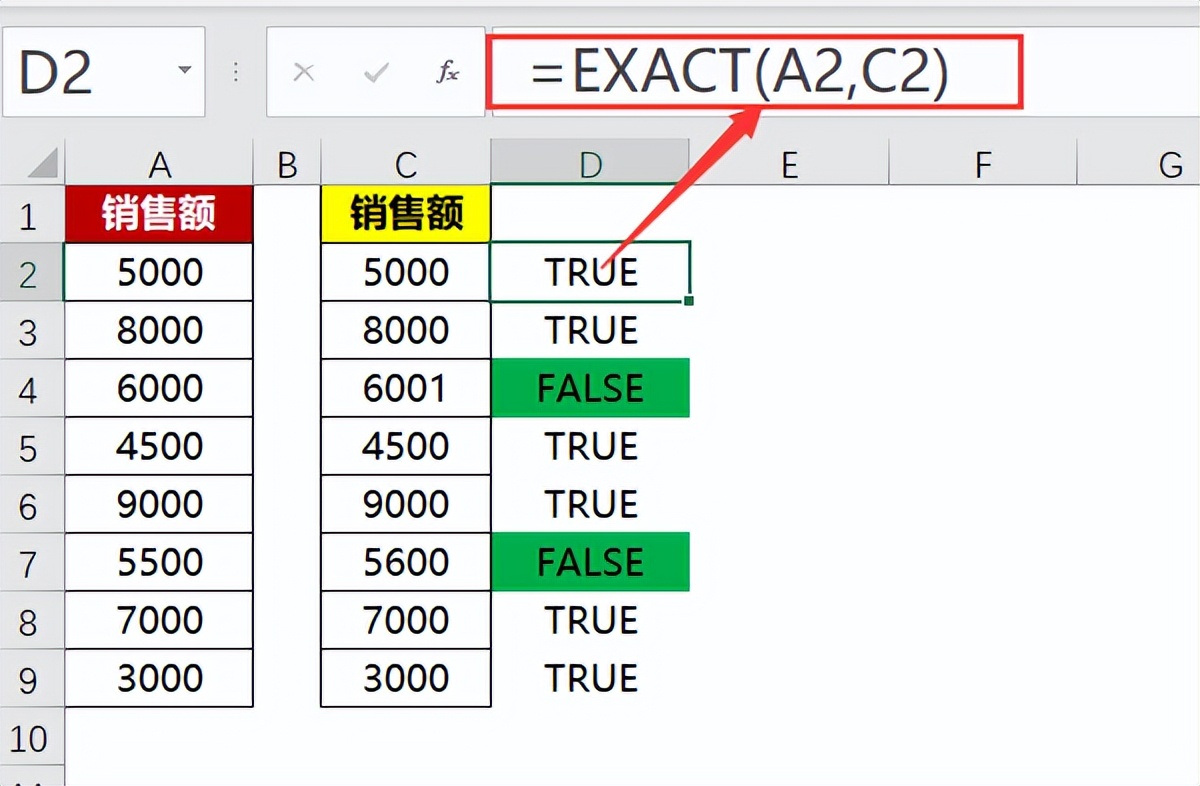Select green FALSE cell in row 7

(x=590, y=561)
